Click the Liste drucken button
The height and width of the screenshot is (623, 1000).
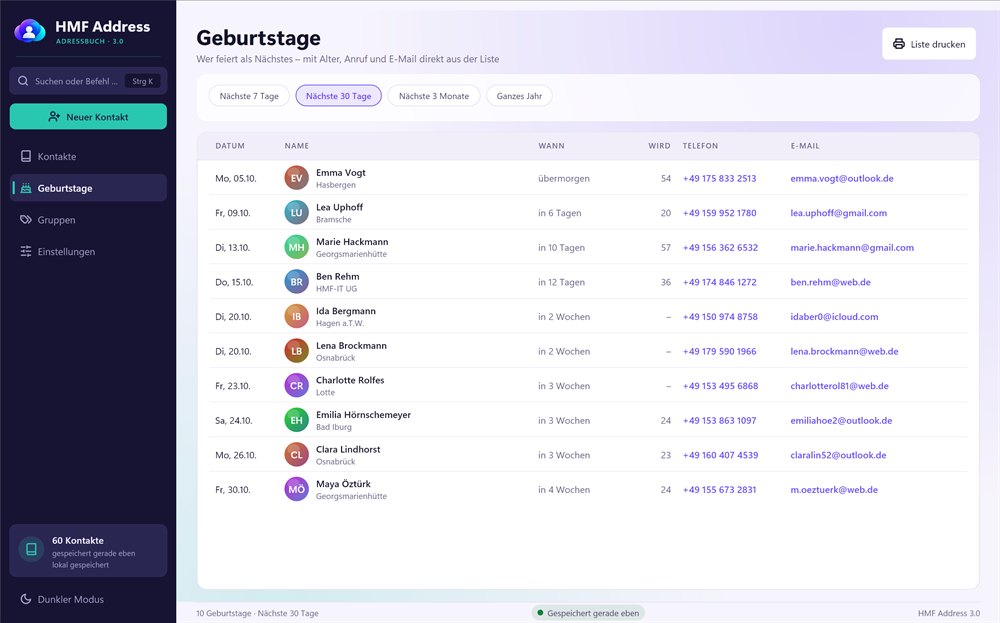(929, 44)
